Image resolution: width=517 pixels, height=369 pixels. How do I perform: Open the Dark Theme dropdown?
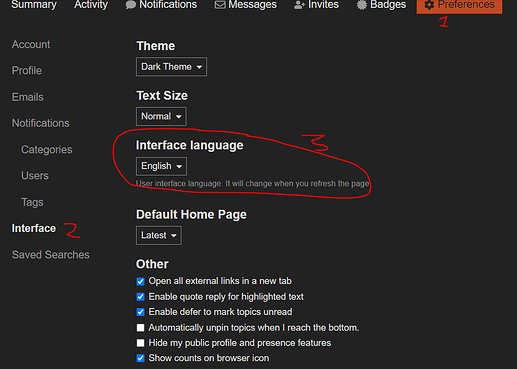tap(171, 67)
